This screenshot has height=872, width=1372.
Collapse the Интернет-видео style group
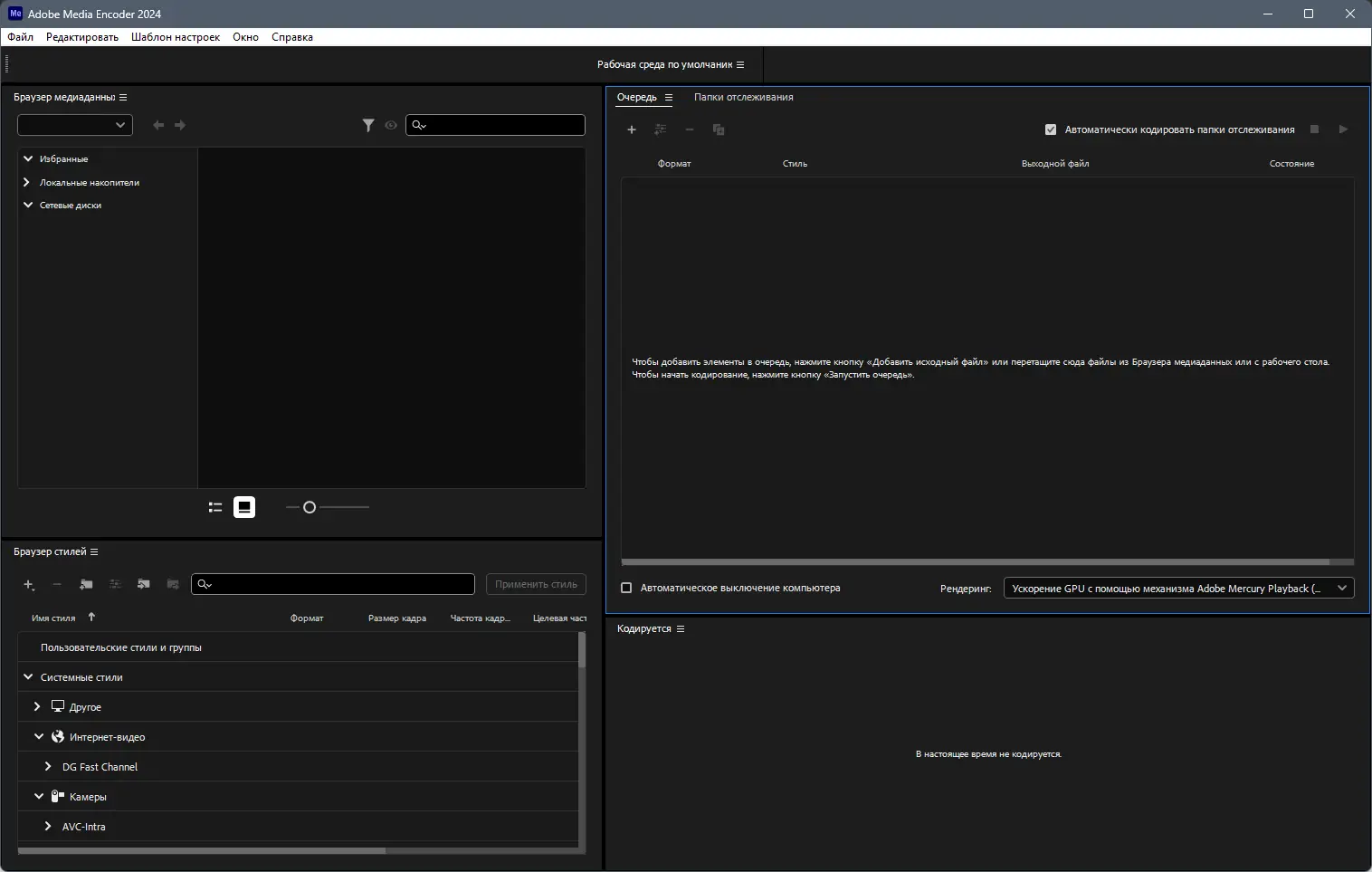pos(39,736)
